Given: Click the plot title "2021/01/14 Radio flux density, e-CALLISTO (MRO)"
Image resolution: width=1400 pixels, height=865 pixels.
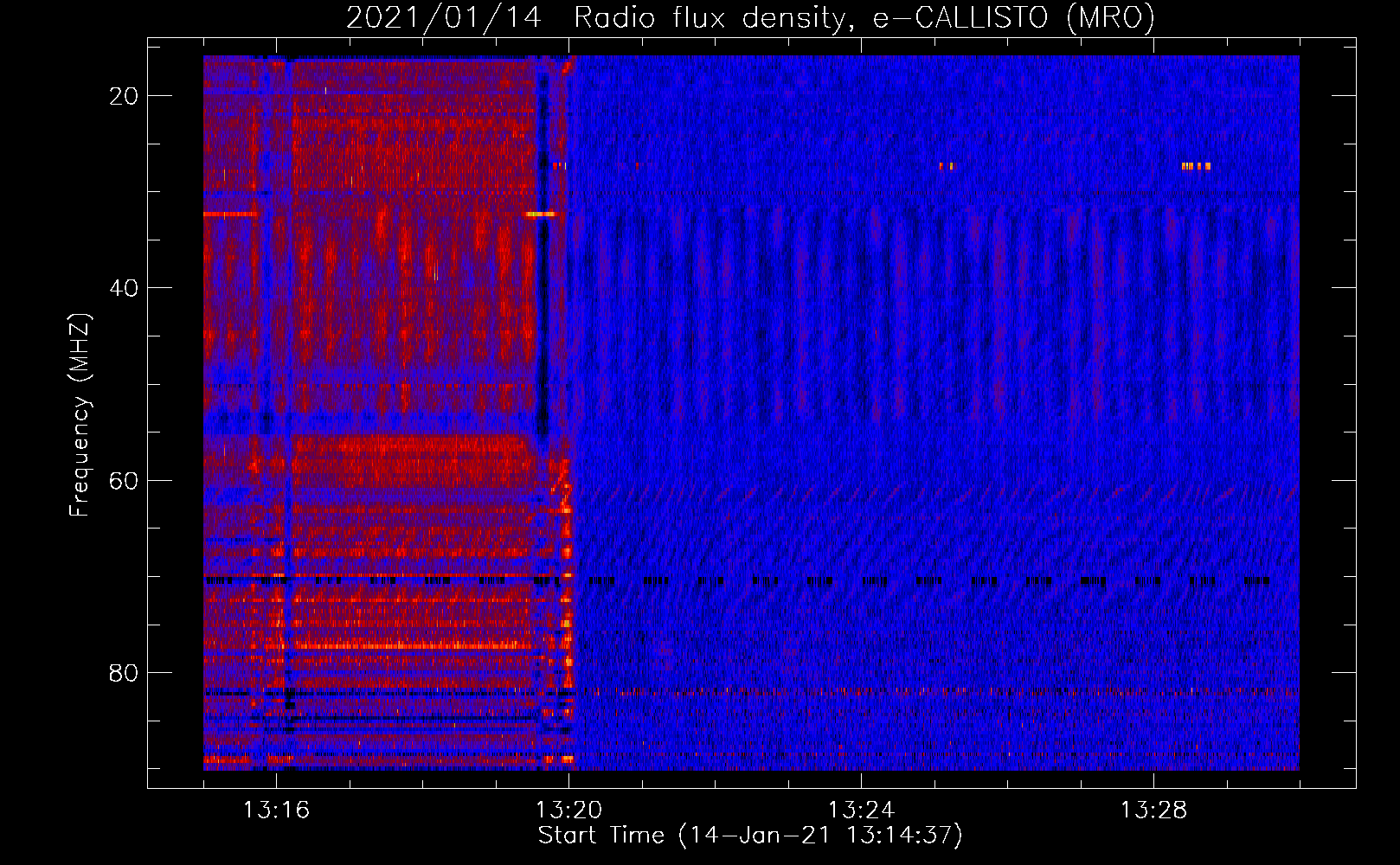Looking at the screenshot, I should pyautogui.click(x=750, y=18).
